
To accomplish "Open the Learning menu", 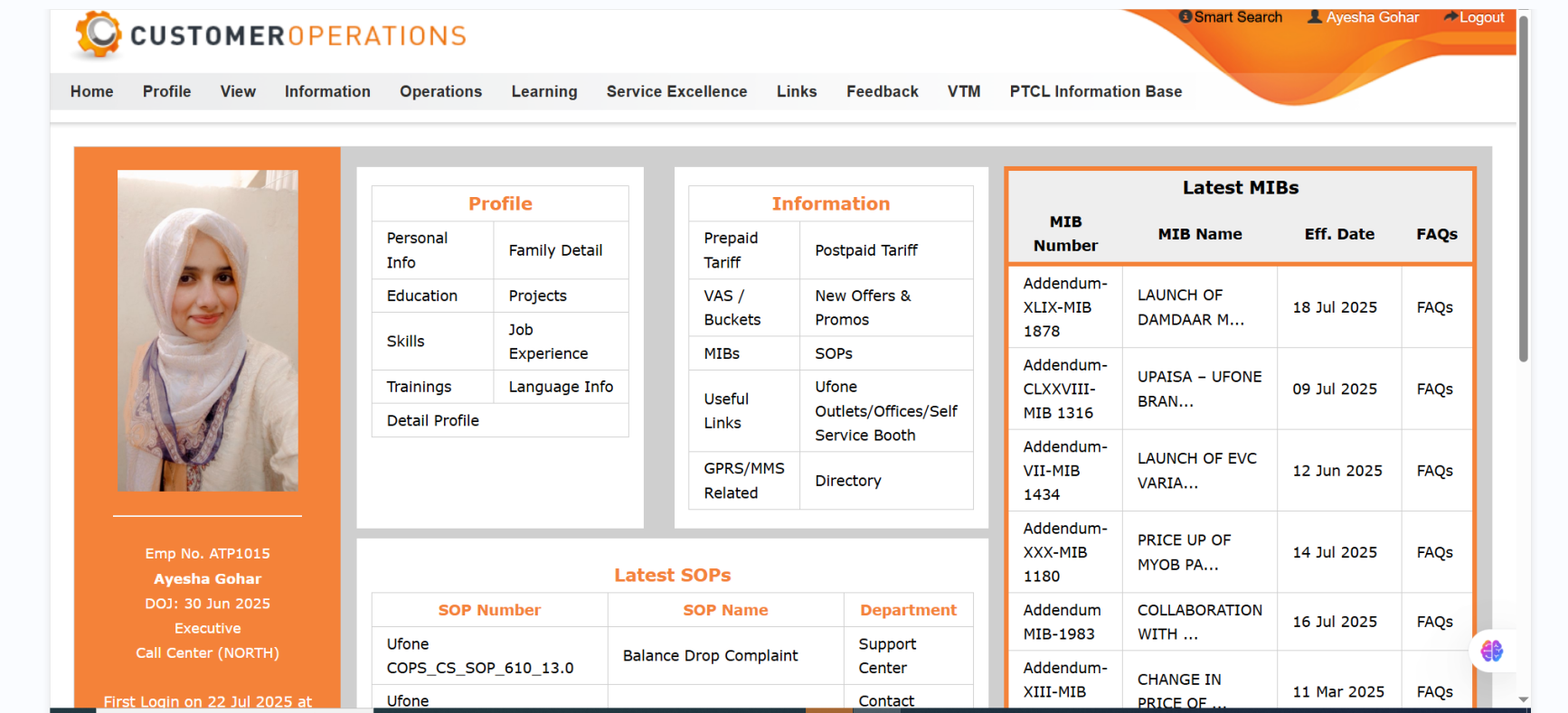I will pyautogui.click(x=544, y=91).
